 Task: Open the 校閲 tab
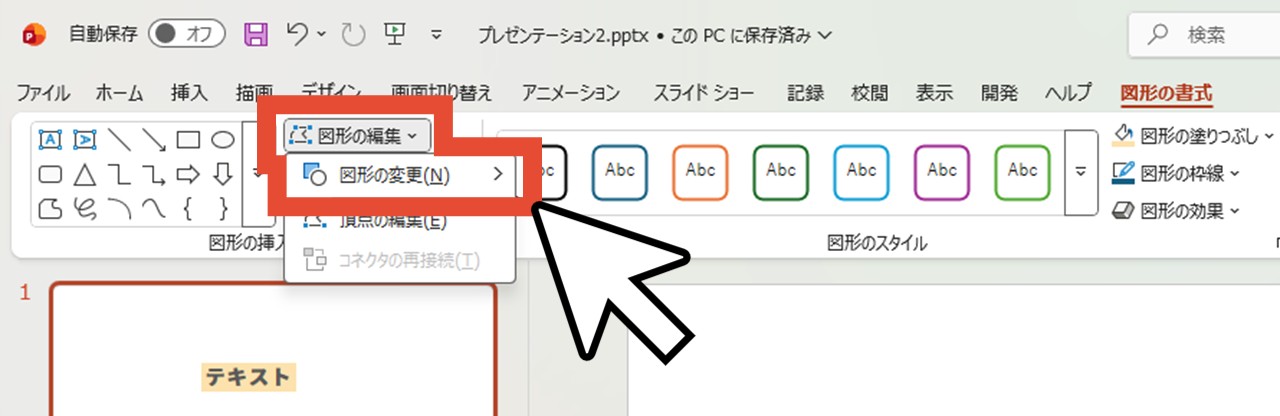870,94
